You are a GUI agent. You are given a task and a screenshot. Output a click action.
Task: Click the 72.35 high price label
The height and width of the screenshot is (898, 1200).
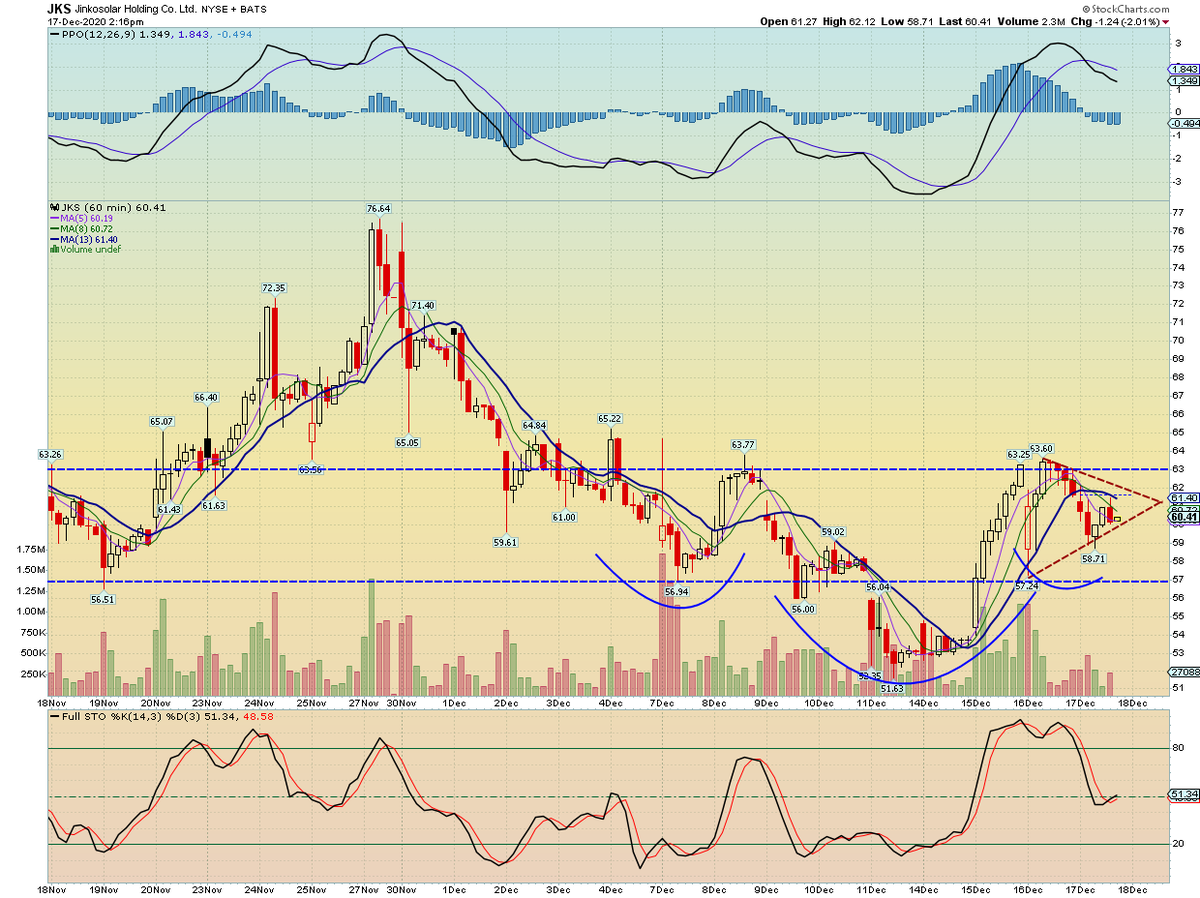pos(274,288)
